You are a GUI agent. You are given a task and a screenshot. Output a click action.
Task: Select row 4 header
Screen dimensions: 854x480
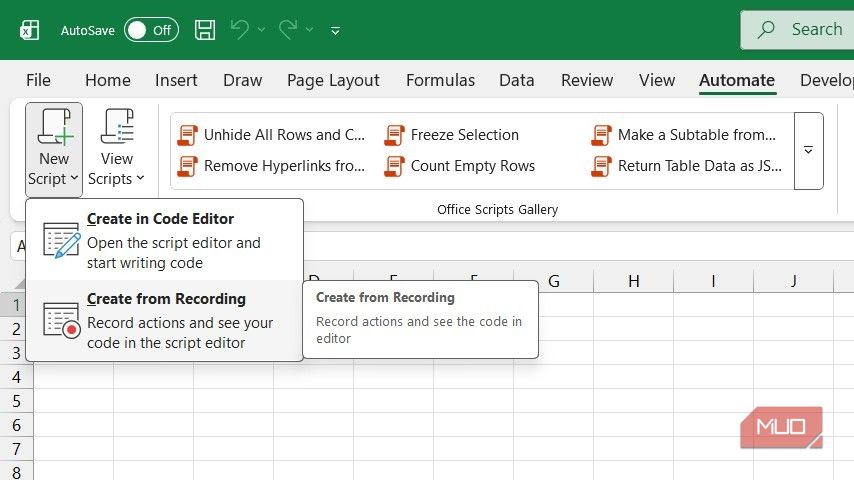(x=16, y=376)
